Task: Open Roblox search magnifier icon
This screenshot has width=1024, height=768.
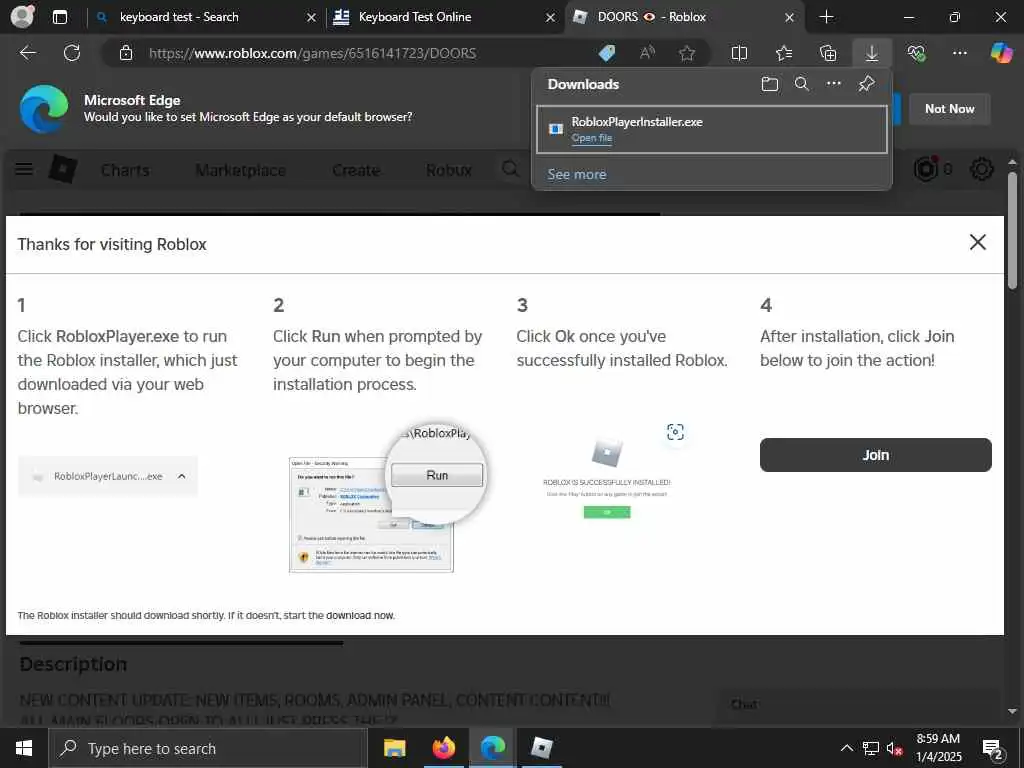Action: coord(511,169)
